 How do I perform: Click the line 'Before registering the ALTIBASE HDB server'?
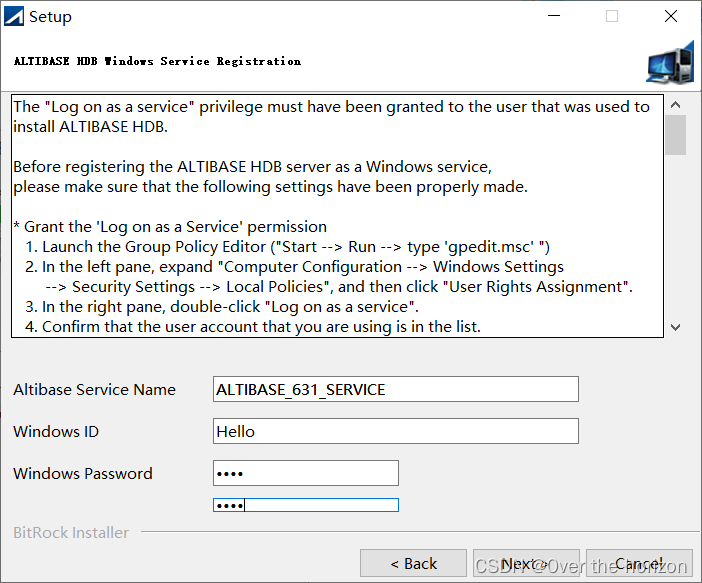click(253, 167)
